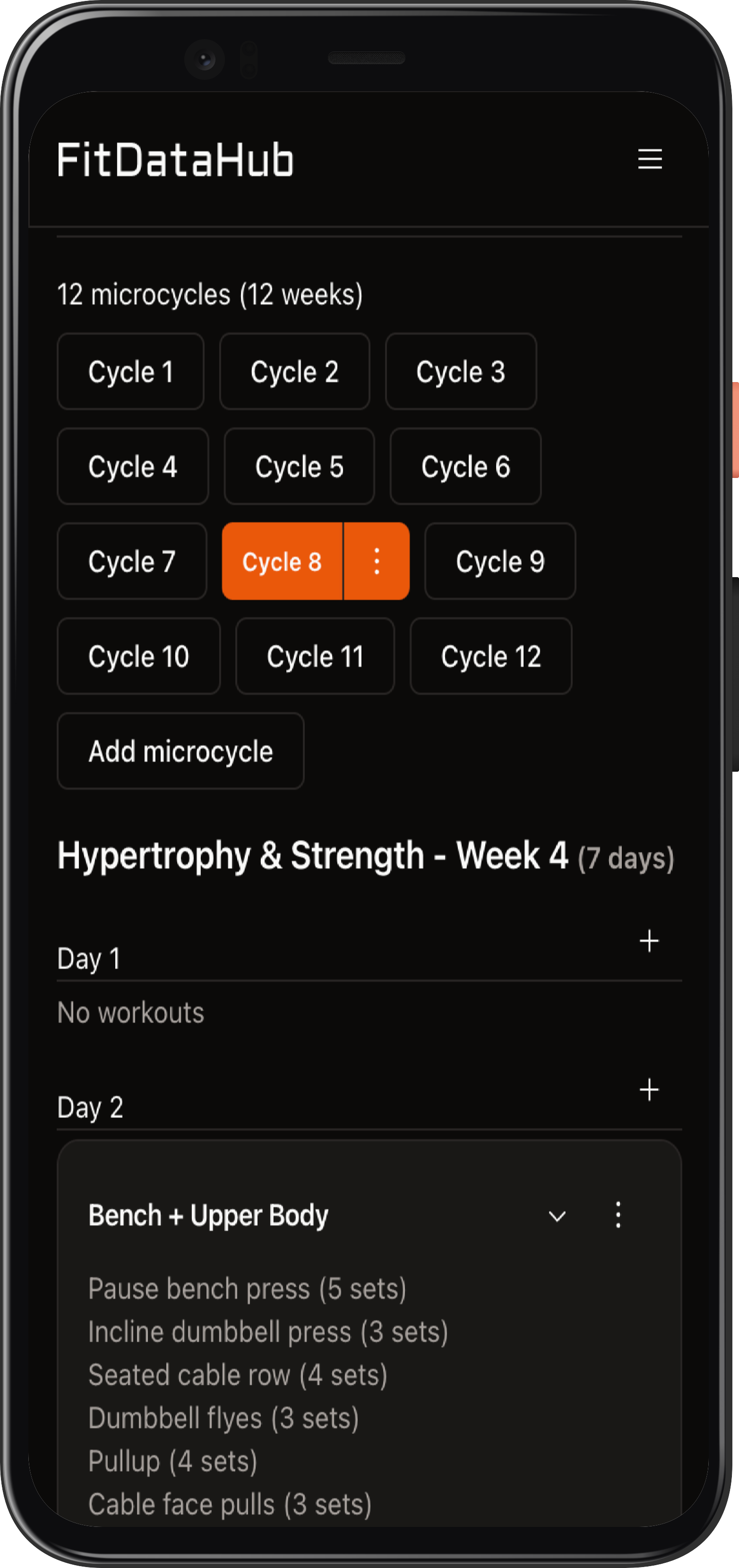Select the Cycle 2 microcycle
This screenshot has height=1568, width=739.
tap(295, 371)
